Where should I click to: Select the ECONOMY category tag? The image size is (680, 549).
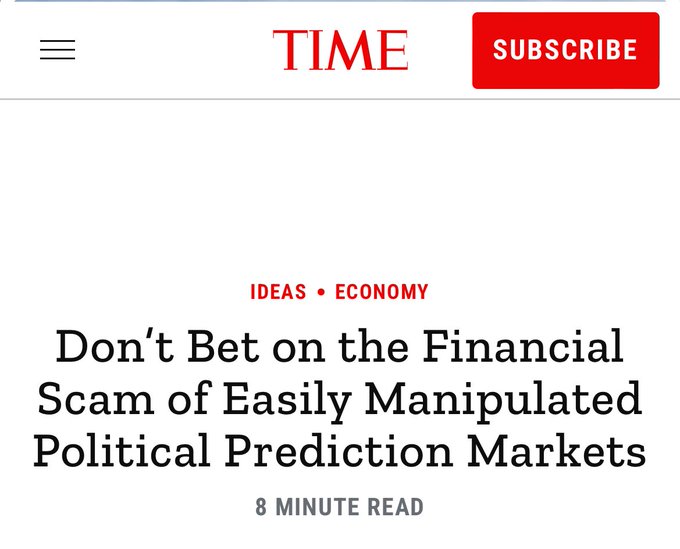coord(381,292)
